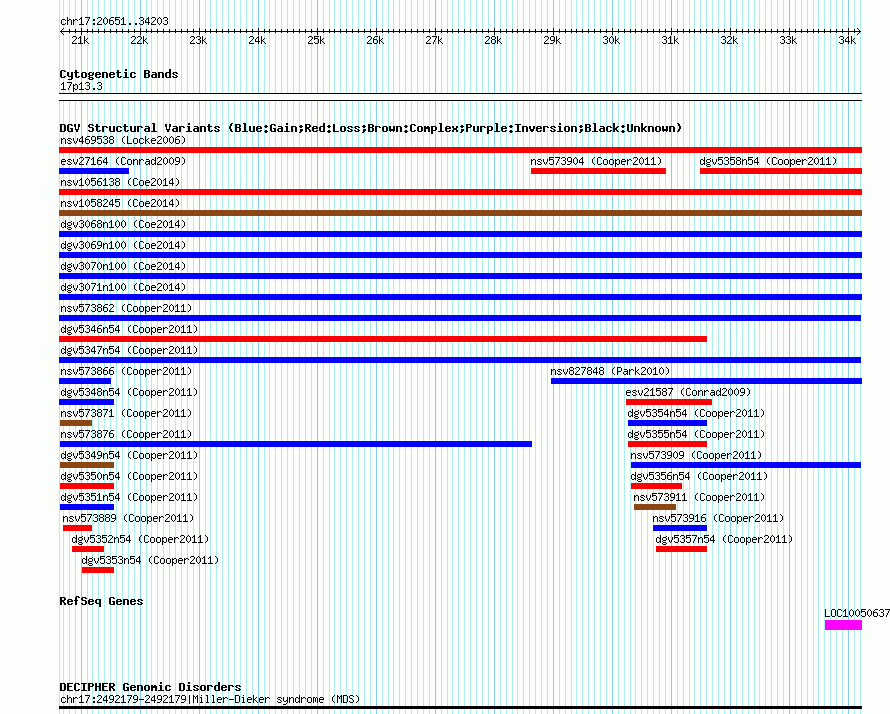The image size is (890, 714).
Task: Select the dgv3068n100 (Coe2014) label
Action: pyautogui.click(x=123, y=224)
